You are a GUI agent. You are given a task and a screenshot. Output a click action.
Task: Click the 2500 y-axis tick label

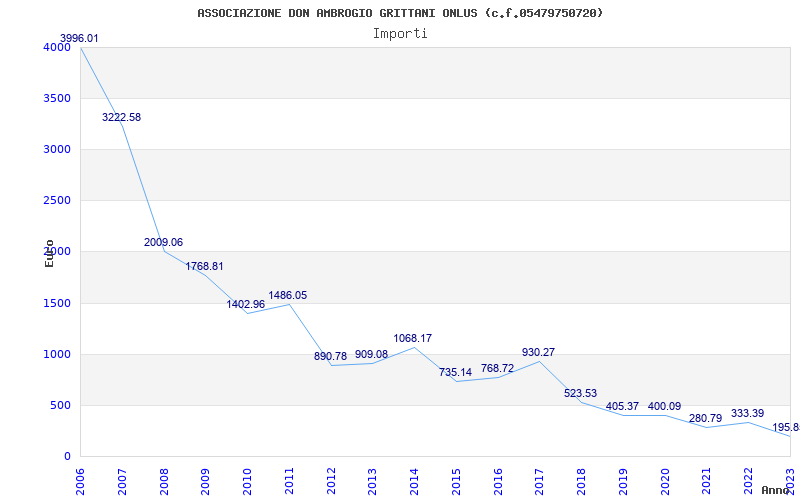point(56,201)
